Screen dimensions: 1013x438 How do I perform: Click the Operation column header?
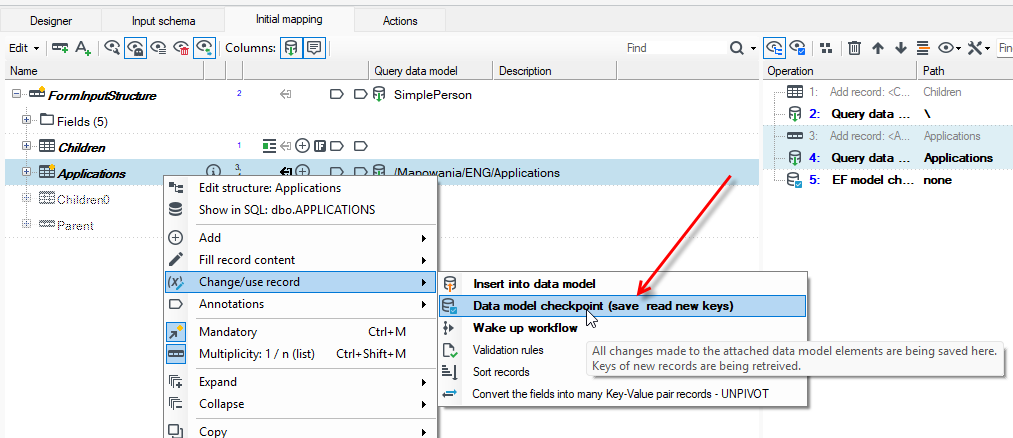pos(839,71)
